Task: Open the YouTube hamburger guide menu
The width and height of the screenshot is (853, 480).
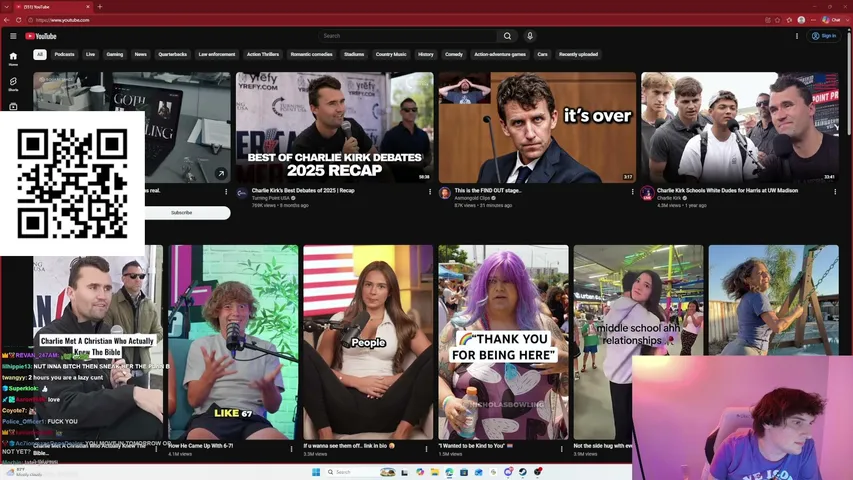Action: (x=13, y=36)
